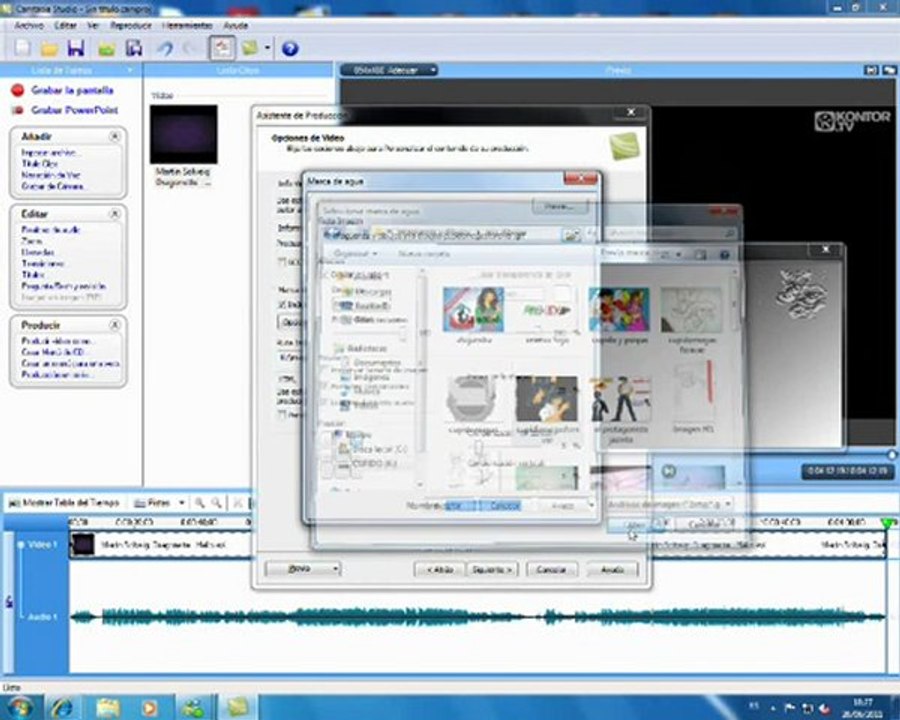
Task: Click the Audio 1 waveform track
Action: point(478,617)
